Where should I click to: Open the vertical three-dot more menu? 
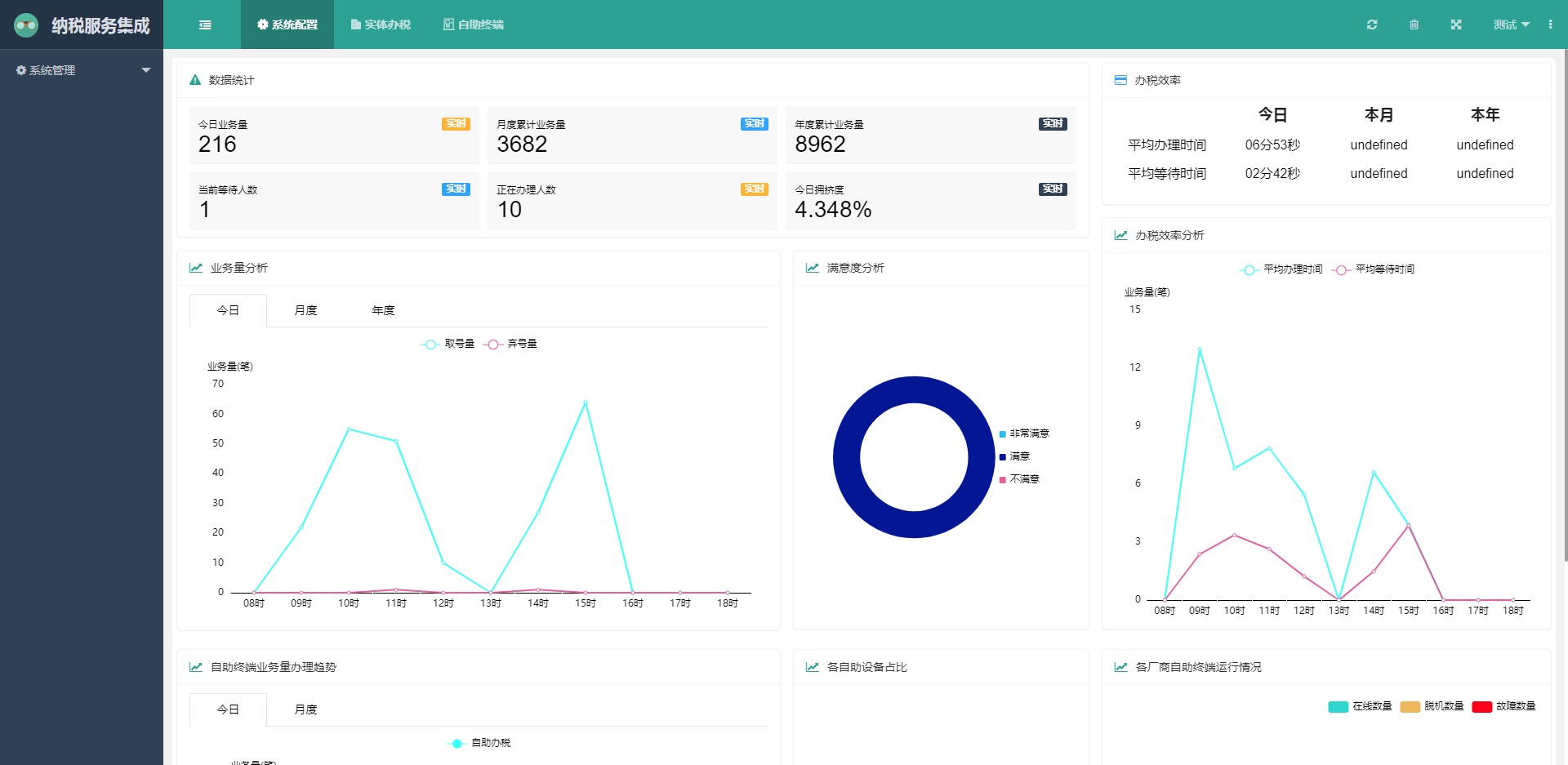[1550, 24]
